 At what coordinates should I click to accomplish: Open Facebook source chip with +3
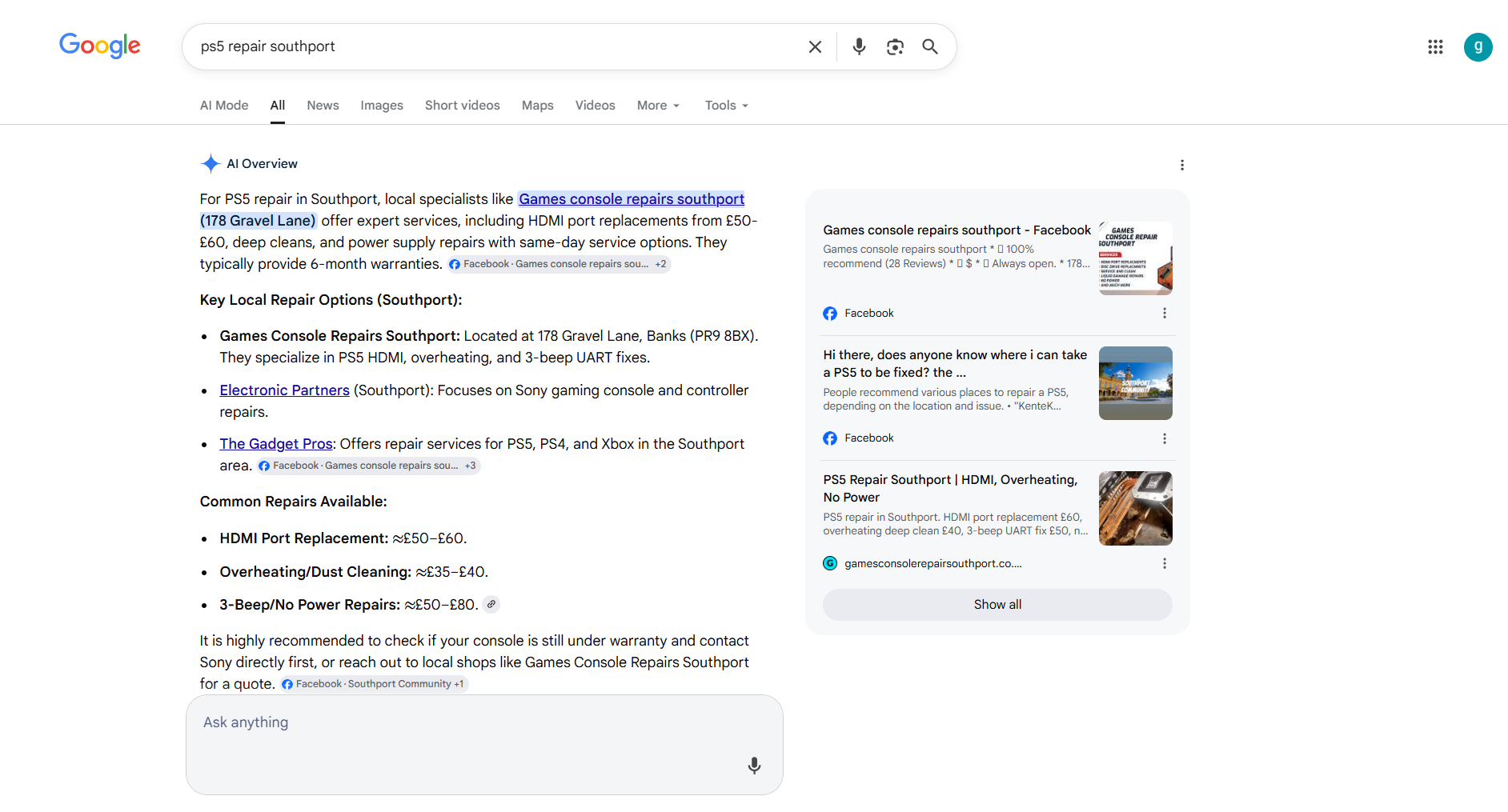pos(368,466)
